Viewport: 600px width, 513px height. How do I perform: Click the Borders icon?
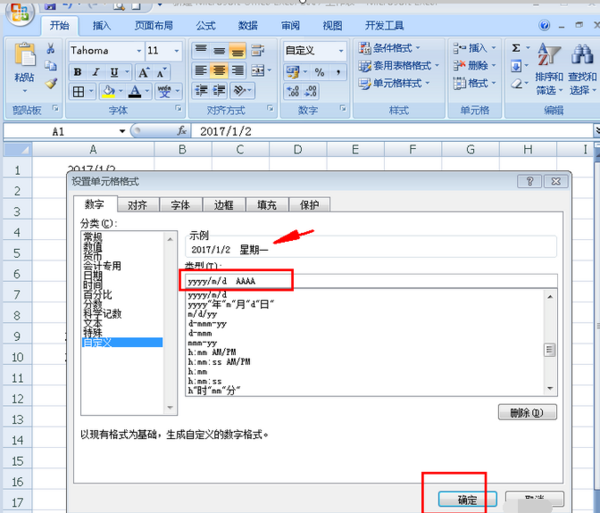pyautogui.click(x=78, y=91)
